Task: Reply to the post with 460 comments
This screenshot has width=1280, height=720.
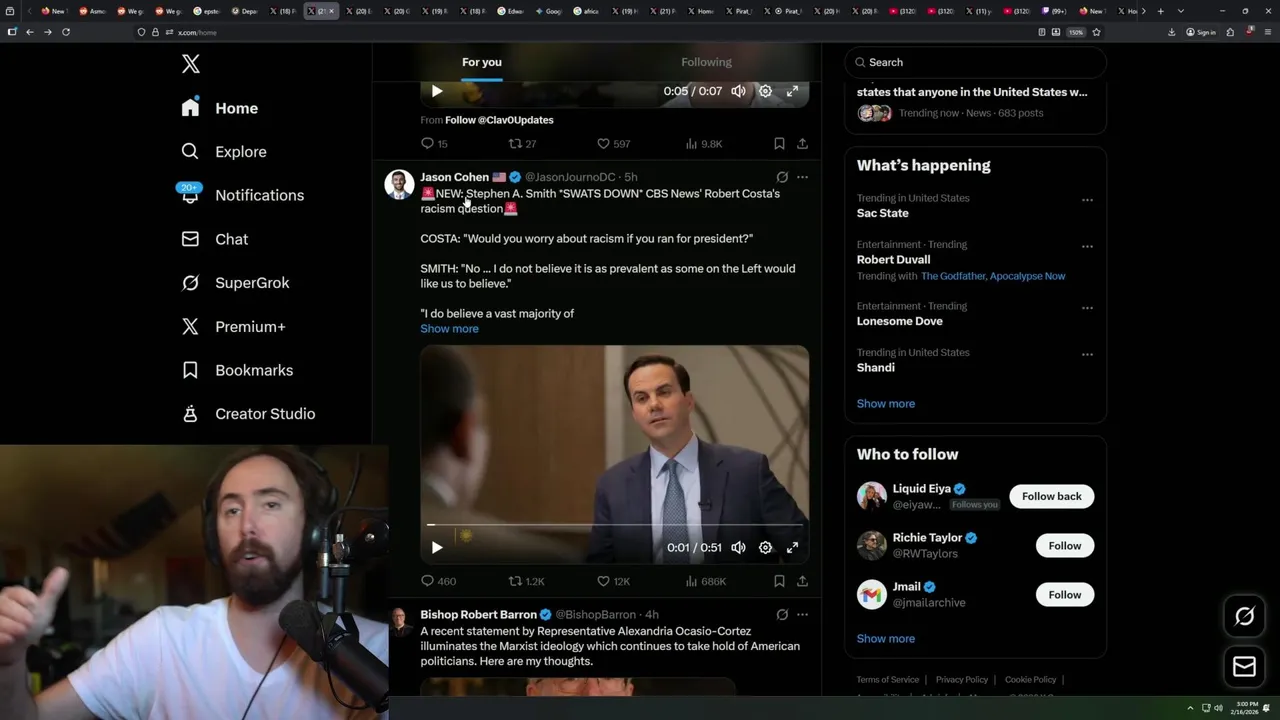Action: [438, 581]
